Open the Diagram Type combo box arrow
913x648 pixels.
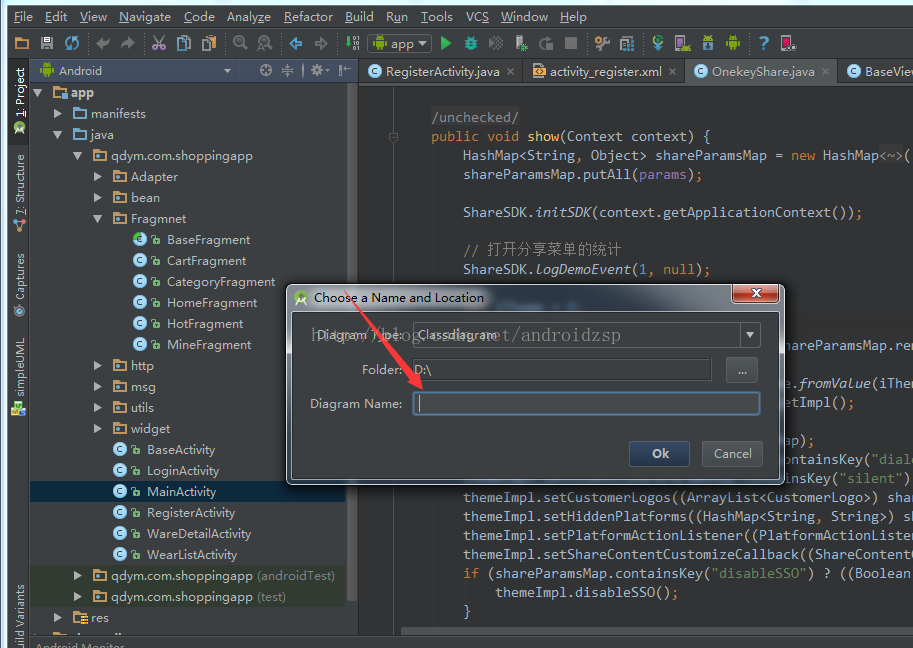[x=750, y=335]
